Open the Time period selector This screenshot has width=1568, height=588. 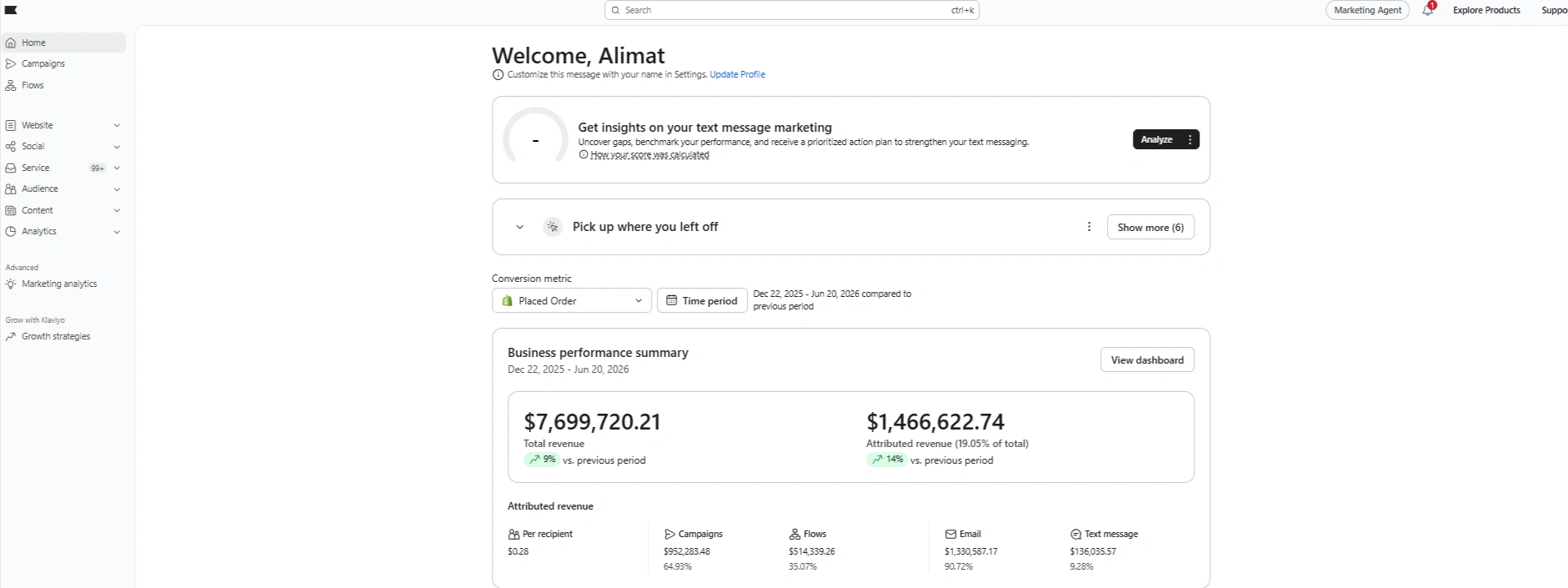pos(702,300)
